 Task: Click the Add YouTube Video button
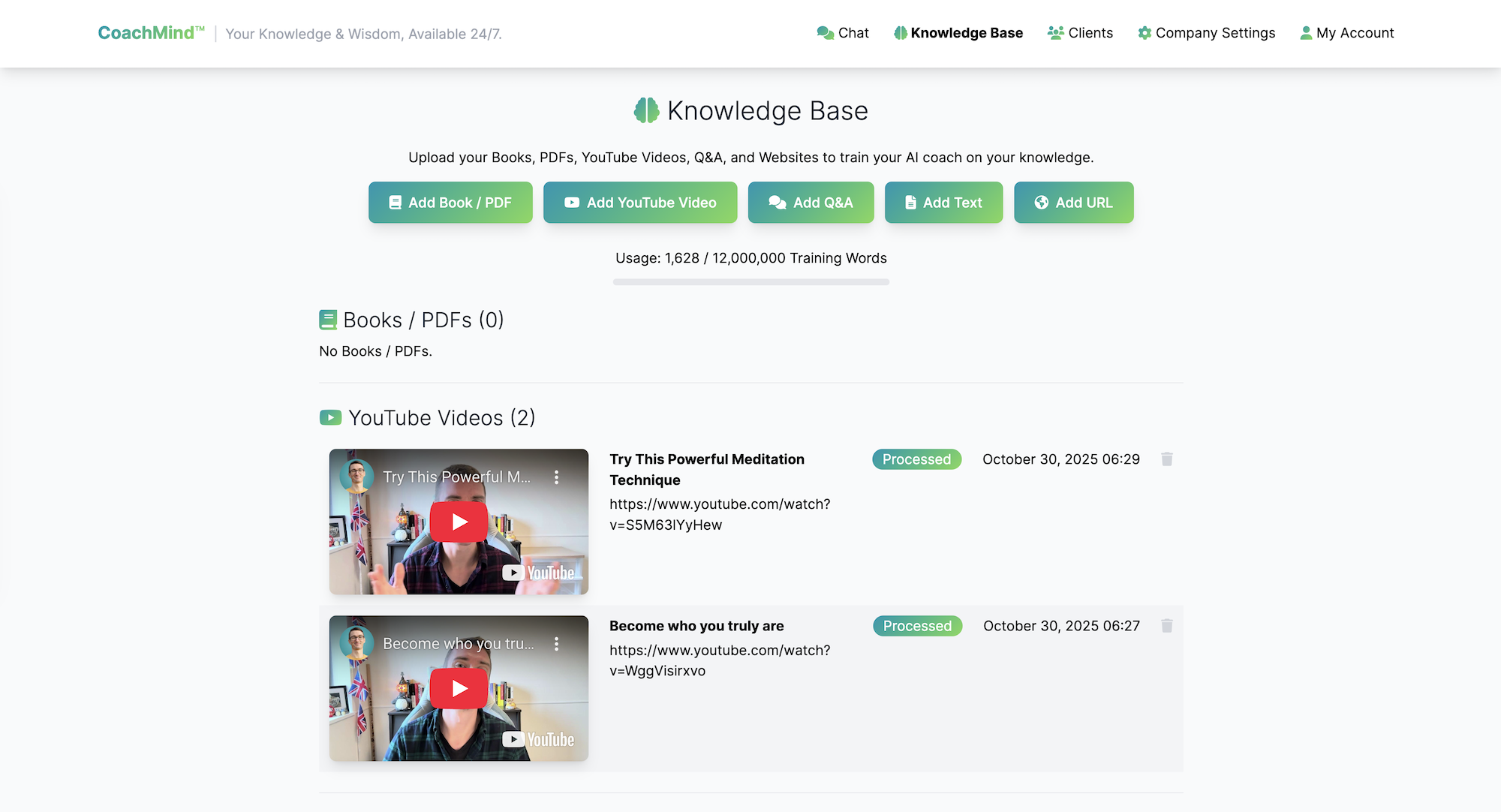tap(640, 202)
